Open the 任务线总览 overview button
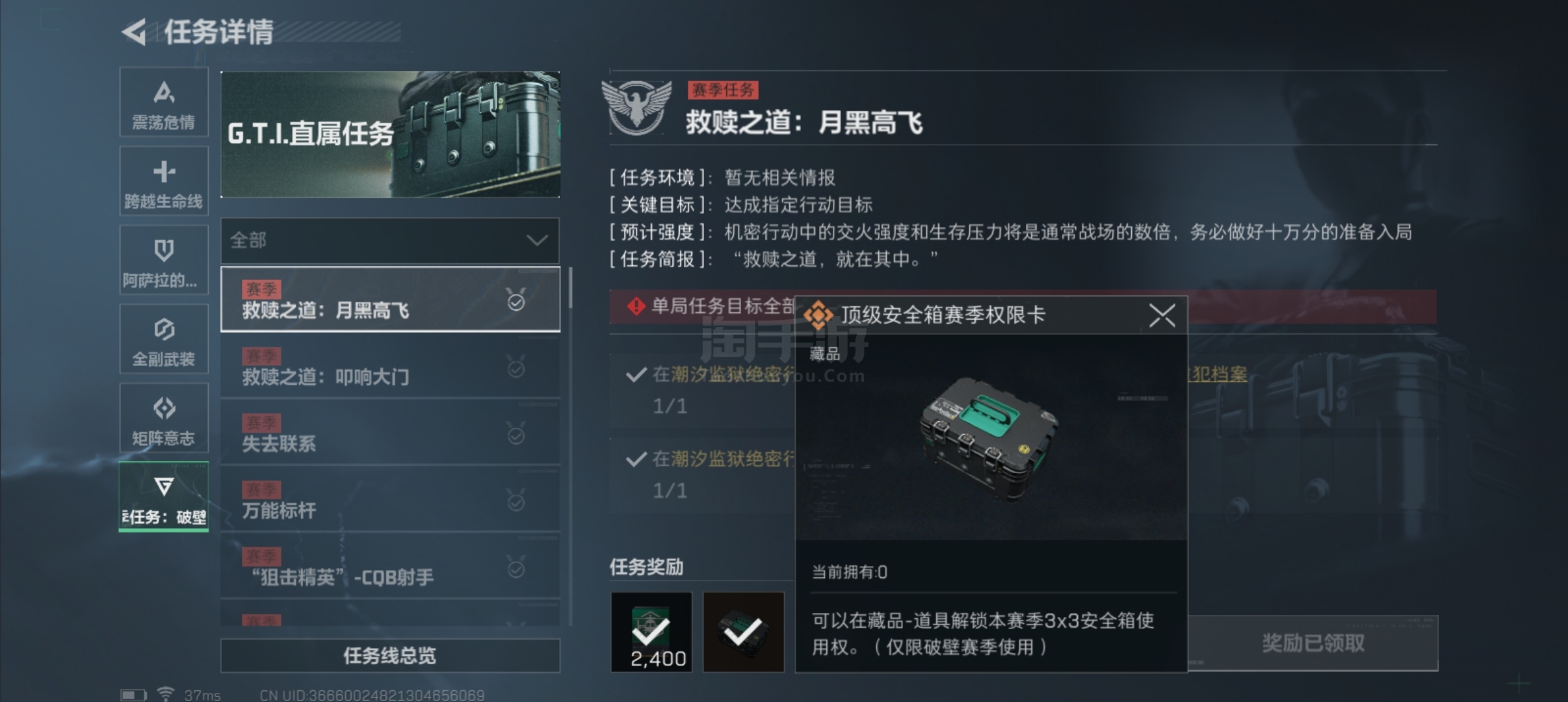 click(390, 656)
